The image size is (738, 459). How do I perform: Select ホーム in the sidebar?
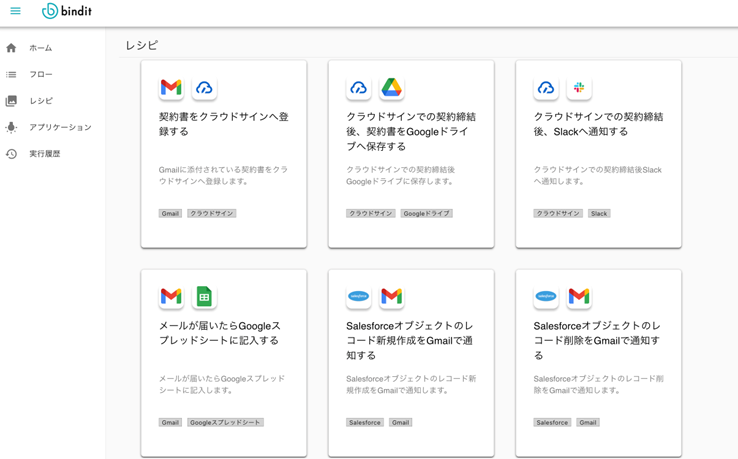[41, 48]
